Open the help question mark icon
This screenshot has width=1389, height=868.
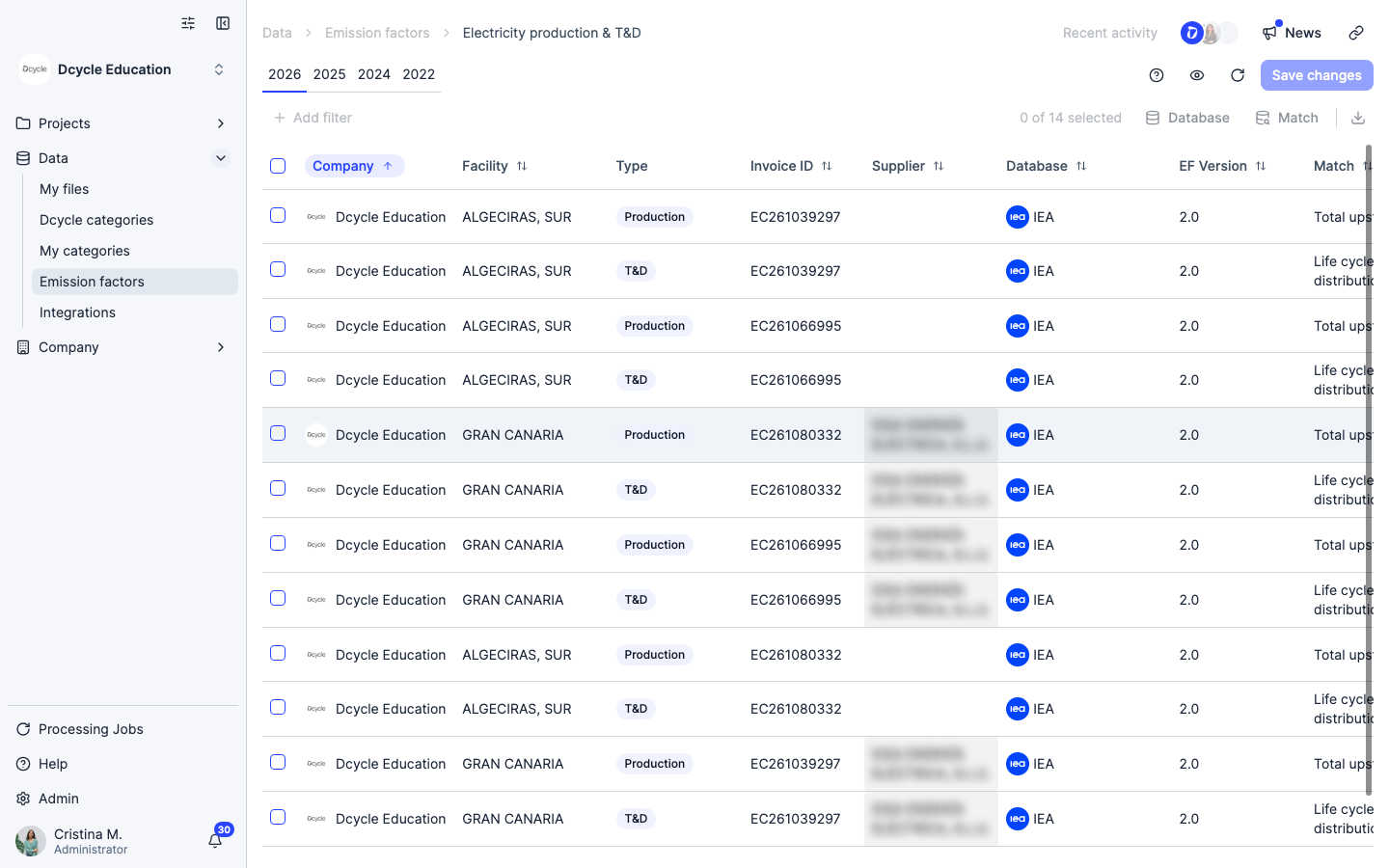[1157, 75]
